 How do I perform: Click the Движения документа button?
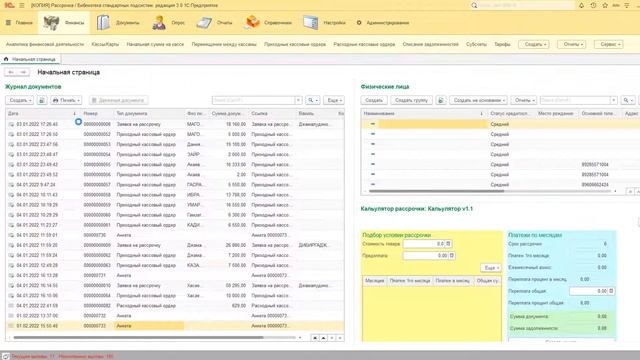[118, 100]
